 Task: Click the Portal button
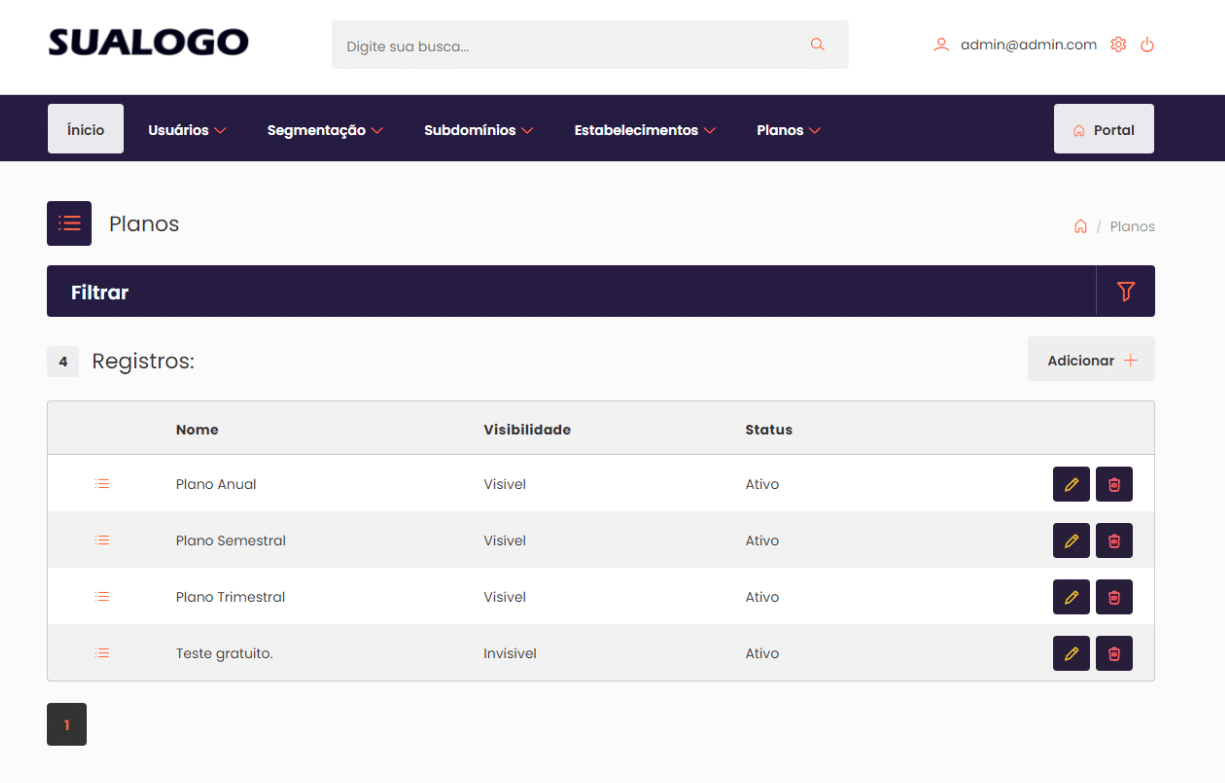1104,128
